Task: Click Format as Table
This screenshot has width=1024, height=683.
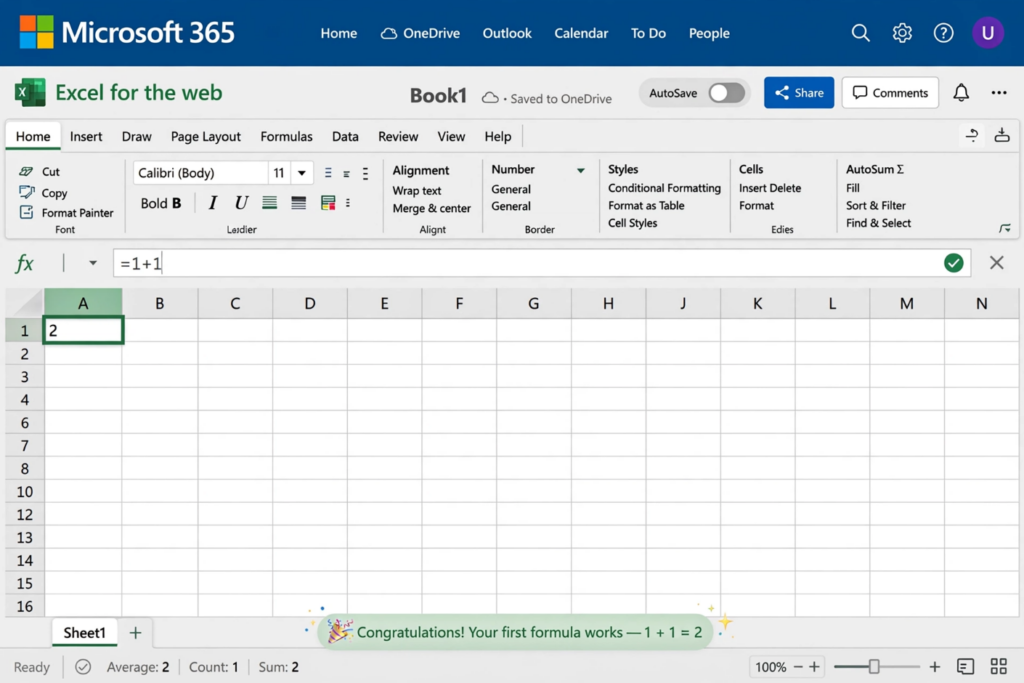Action: [646, 206]
